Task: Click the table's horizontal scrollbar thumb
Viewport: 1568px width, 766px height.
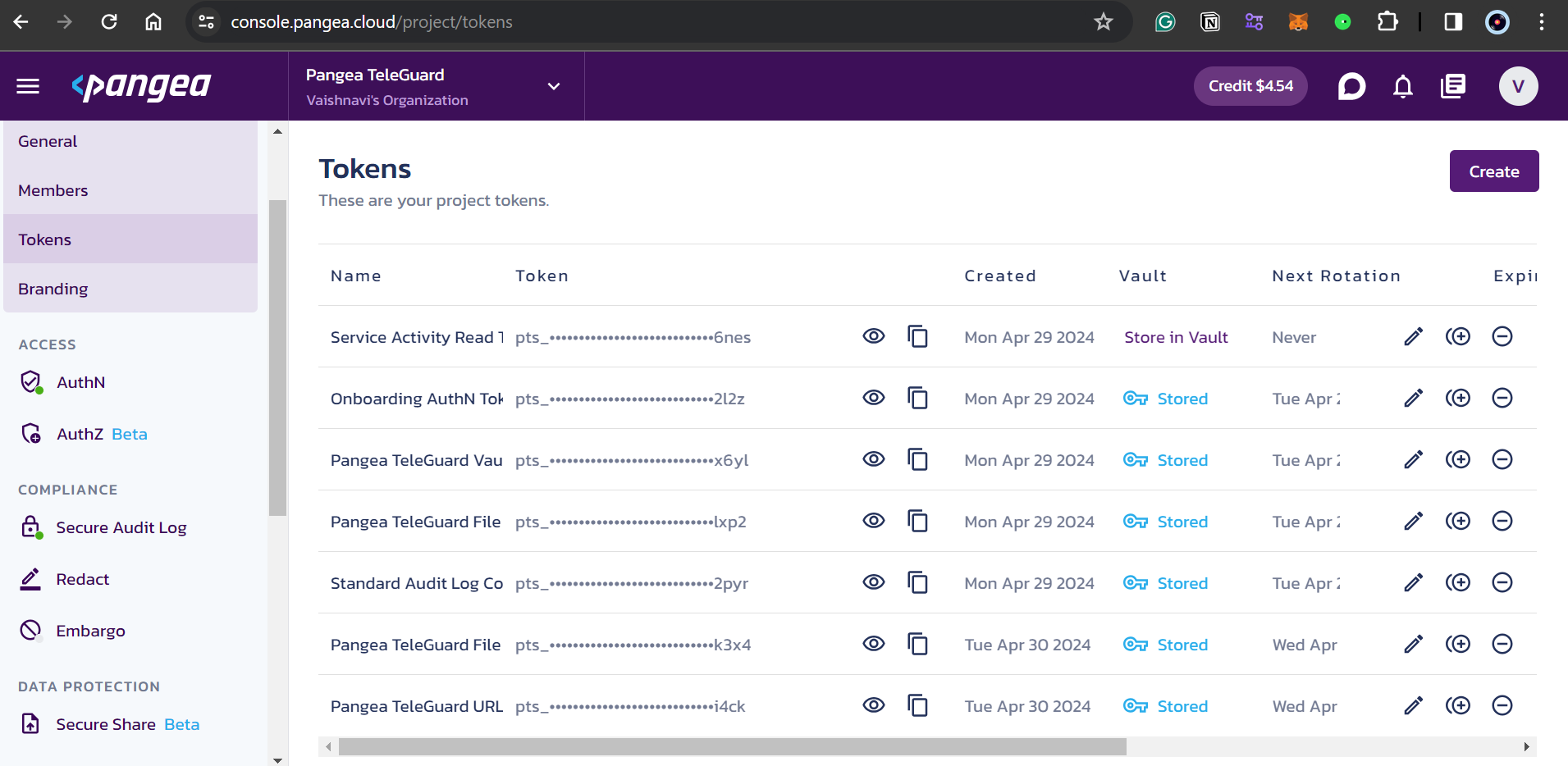Action: click(732, 746)
